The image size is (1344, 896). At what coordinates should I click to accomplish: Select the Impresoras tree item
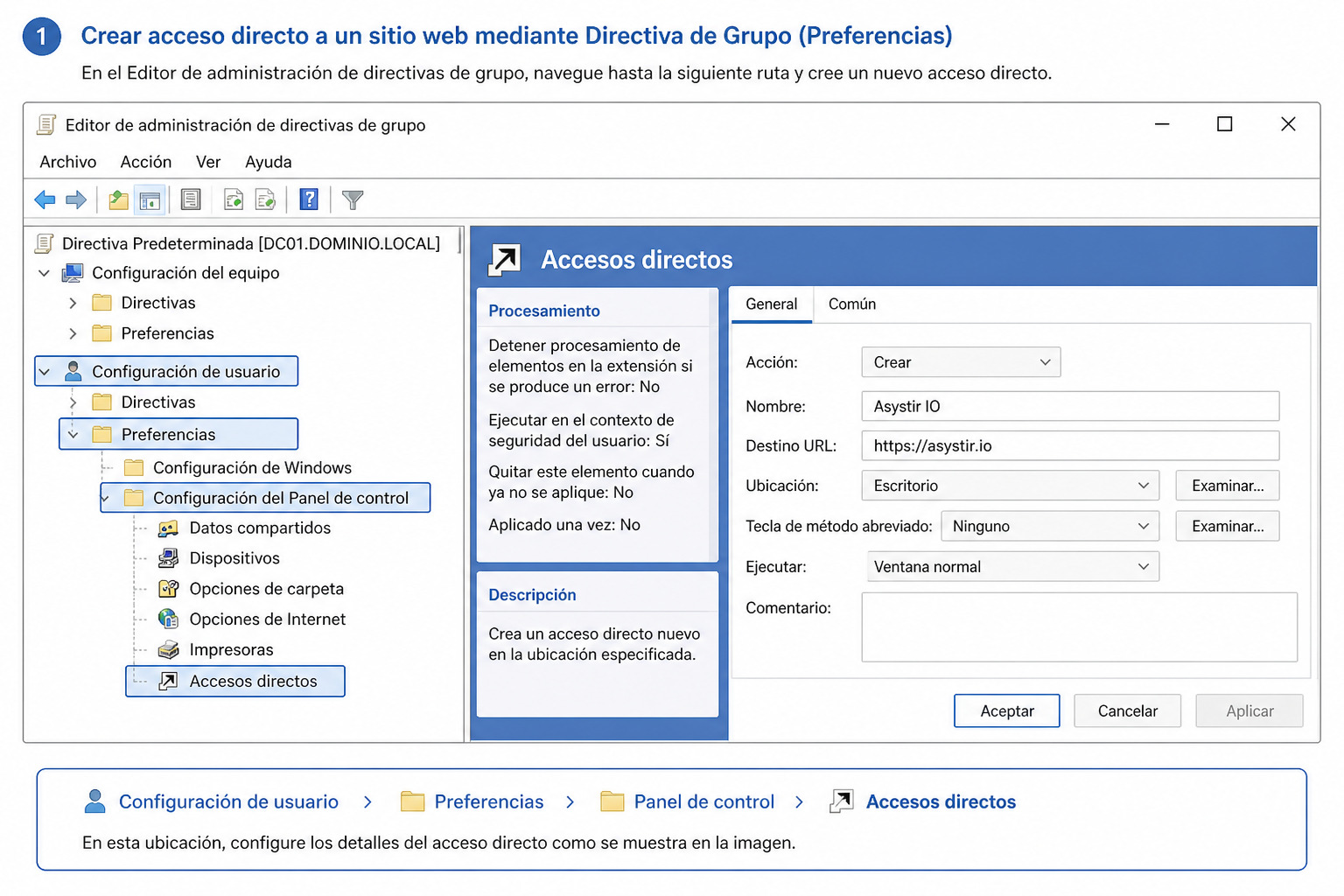click(x=231, y=650)
